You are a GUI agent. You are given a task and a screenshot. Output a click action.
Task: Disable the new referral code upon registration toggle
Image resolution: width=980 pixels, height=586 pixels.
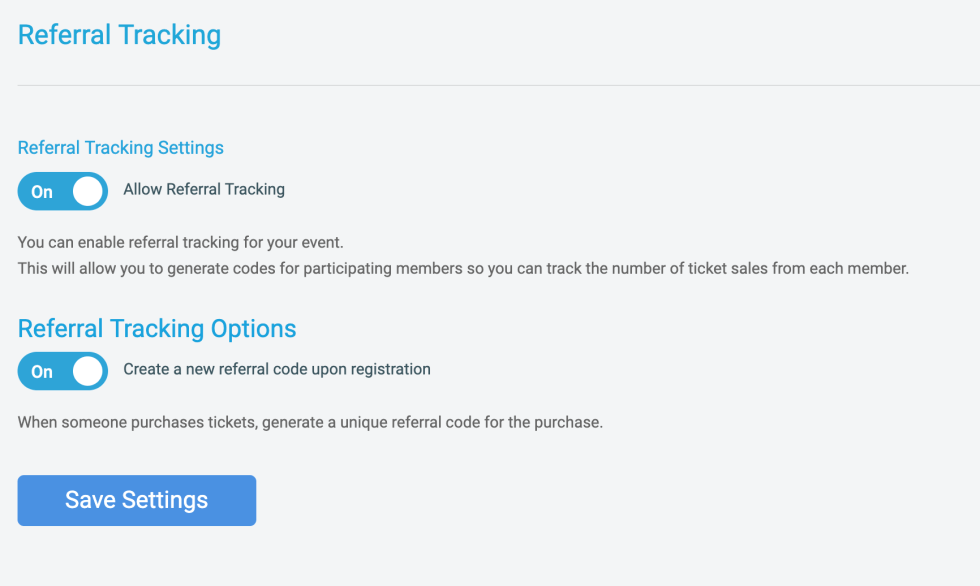coord(62,371)
